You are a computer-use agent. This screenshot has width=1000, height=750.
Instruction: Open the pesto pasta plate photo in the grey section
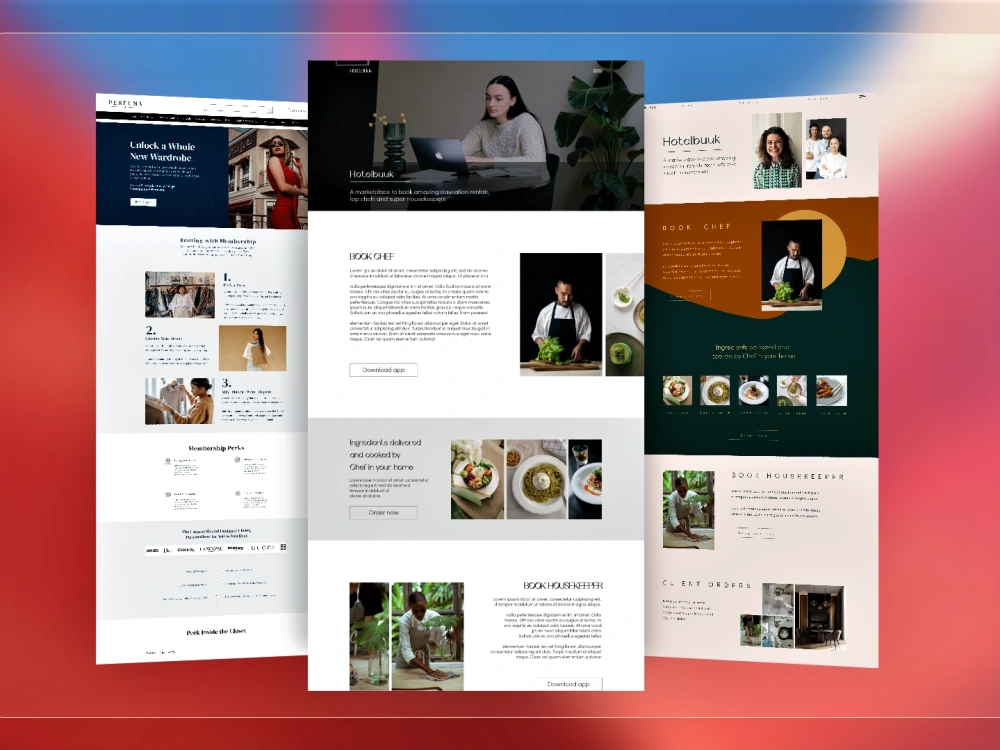tap(536, 479)
